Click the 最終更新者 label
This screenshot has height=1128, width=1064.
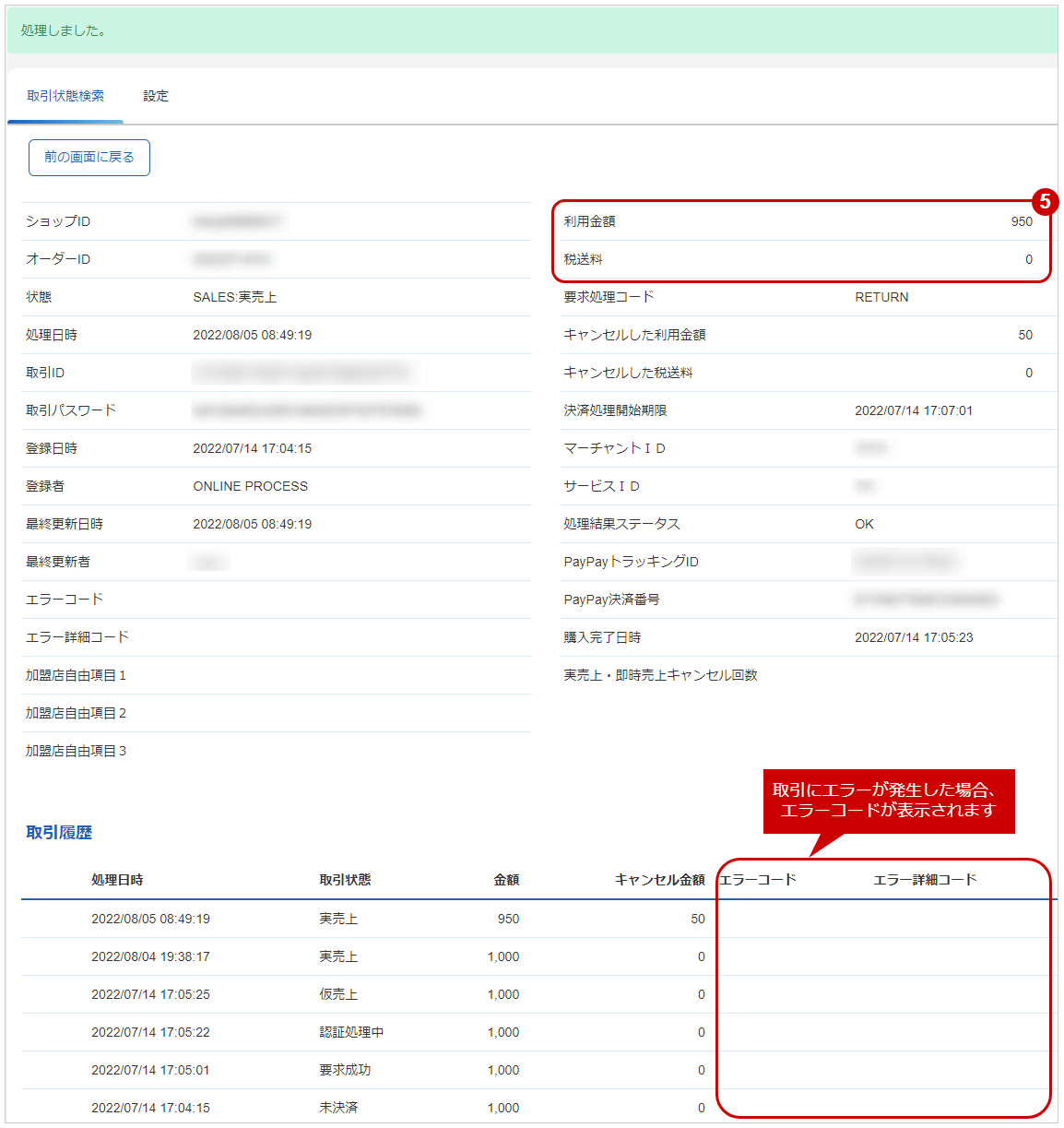[58, 562]
